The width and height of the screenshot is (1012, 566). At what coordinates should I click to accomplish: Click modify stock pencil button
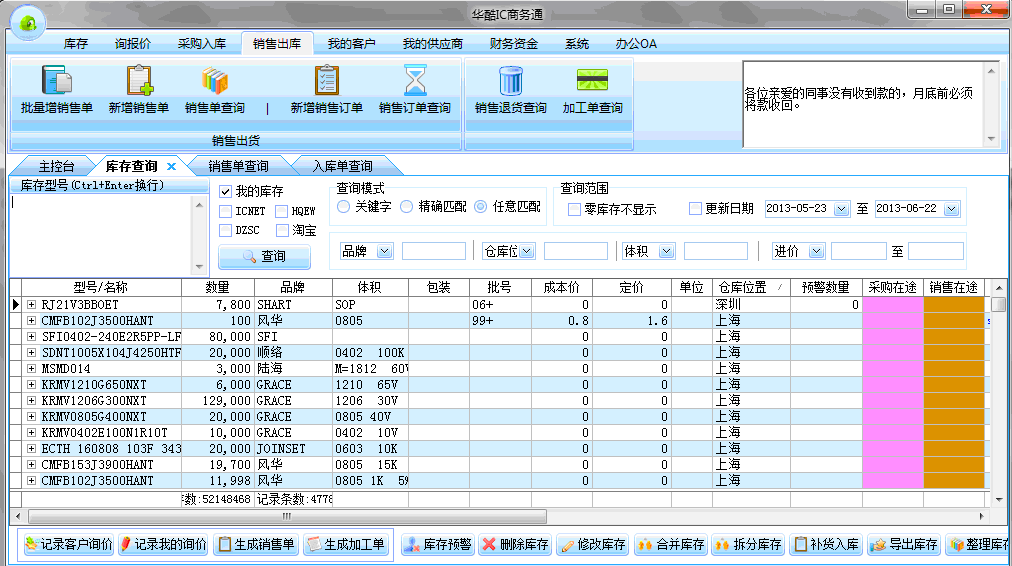coord(593,545)
